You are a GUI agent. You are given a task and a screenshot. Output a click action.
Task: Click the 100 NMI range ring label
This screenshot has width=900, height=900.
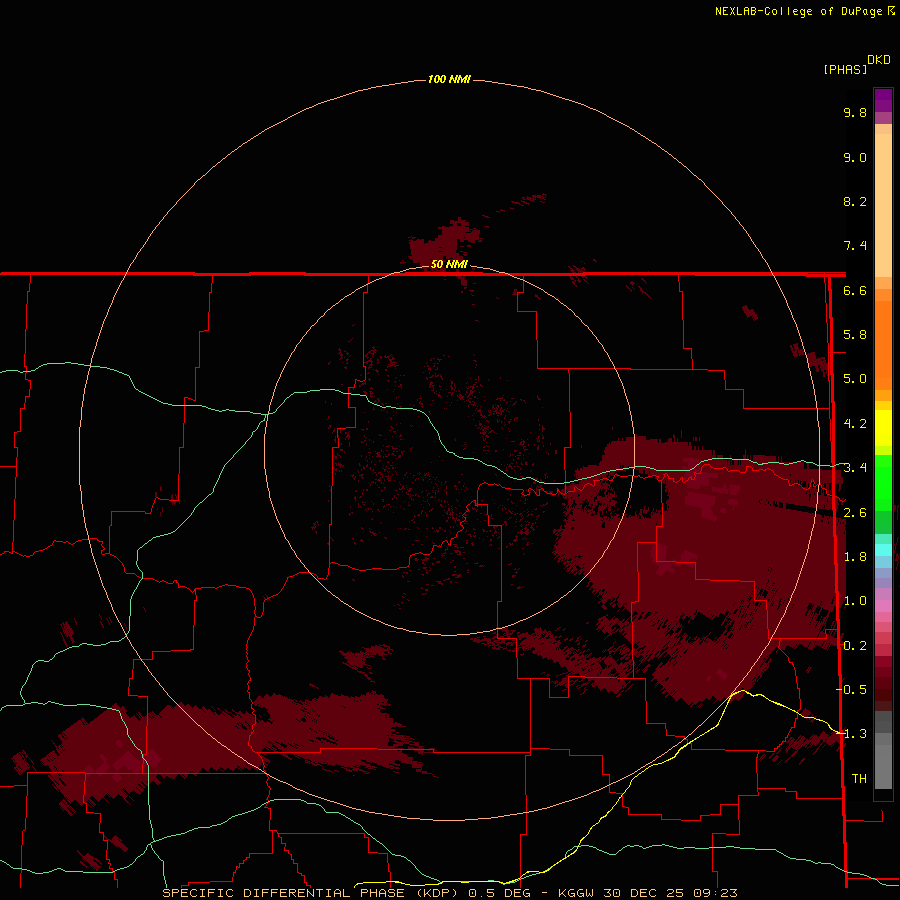coord(449,79)
